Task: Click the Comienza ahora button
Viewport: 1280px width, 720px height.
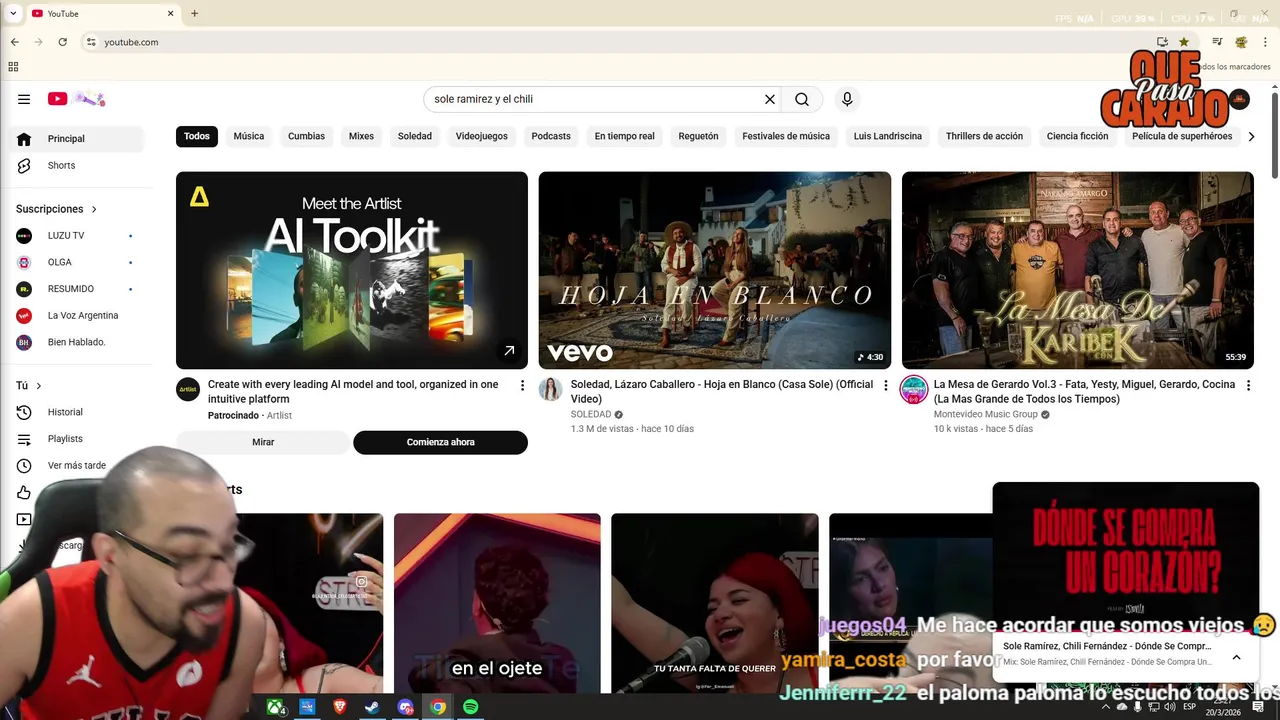Action: tap(441, 442)
